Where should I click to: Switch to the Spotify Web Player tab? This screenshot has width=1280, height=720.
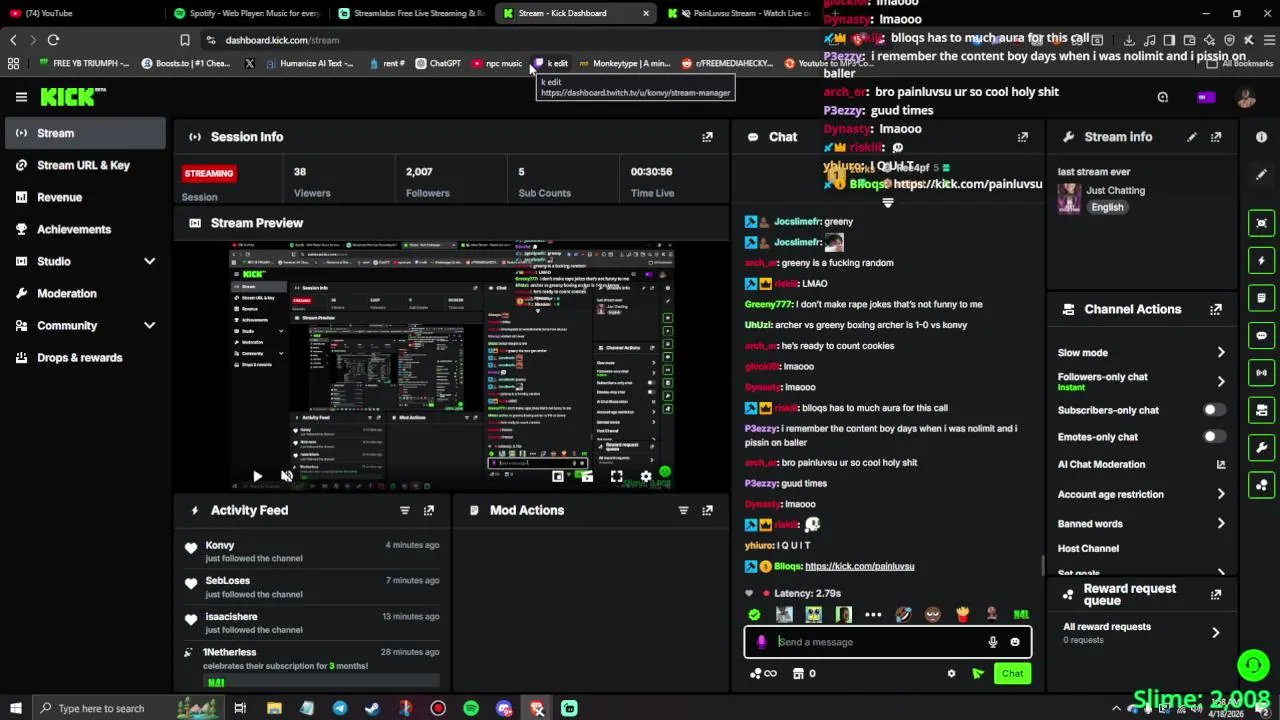pyautogui.click(x=247, y=13)
